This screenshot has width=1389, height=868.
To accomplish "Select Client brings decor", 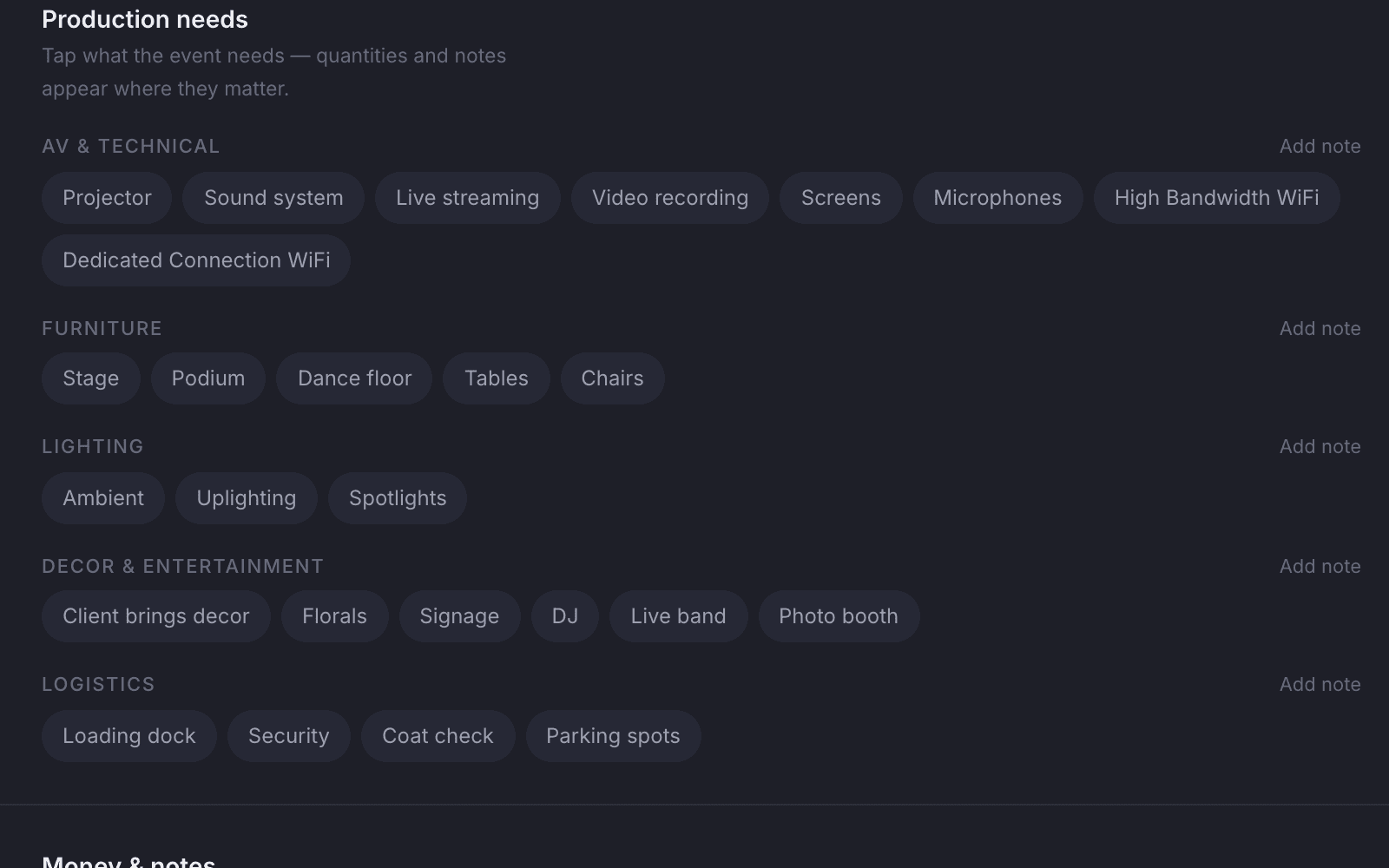I will pyautogui.click(x=156, y=616).
